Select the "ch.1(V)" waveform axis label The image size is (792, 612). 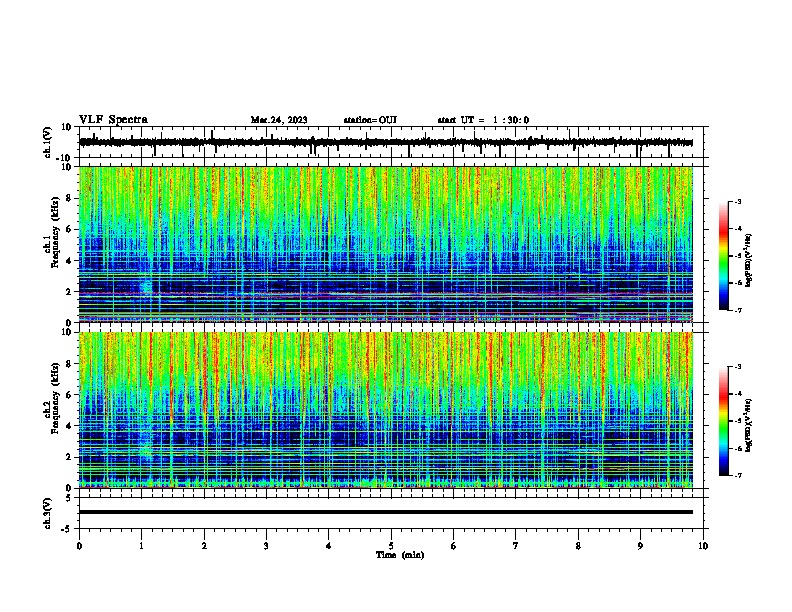(x=48, y=142)
